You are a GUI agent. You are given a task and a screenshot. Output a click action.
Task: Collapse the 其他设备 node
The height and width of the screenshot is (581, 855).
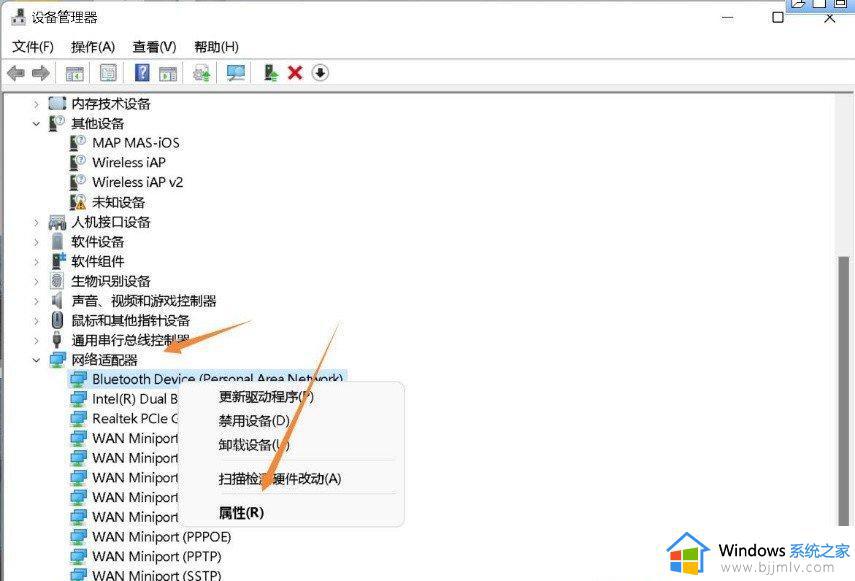36,124
